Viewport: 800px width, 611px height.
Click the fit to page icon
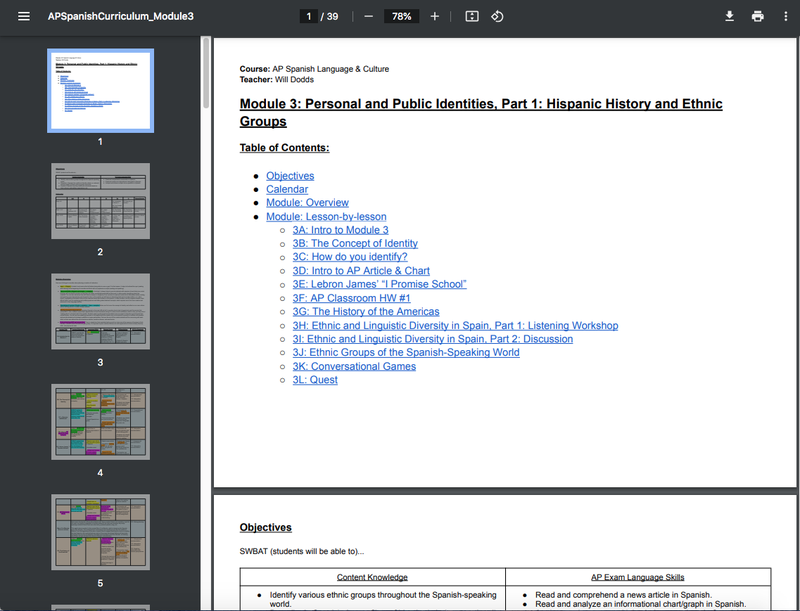point(472,17)
